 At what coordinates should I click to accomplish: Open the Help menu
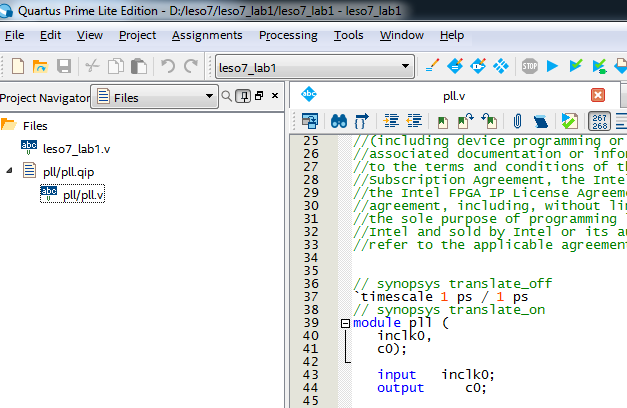pyautogui.click(x=452, y=35)
